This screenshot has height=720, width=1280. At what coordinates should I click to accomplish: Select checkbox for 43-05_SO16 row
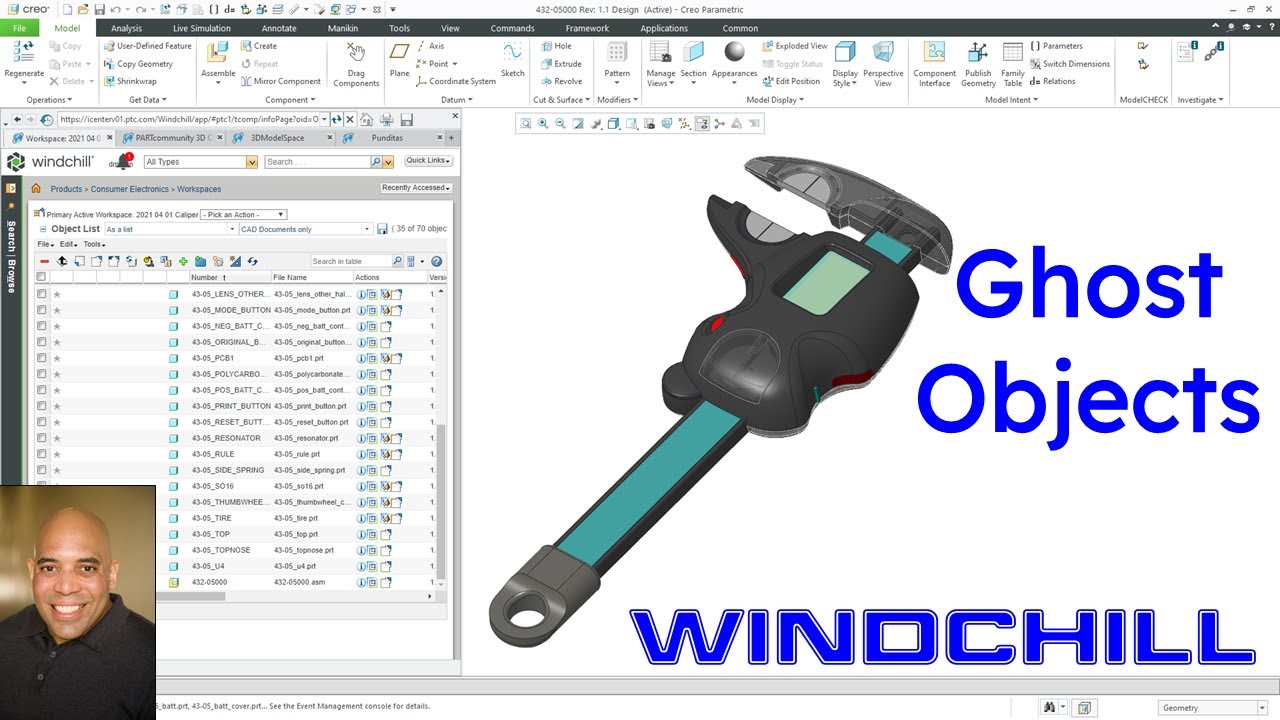click(x=41, y=486)
